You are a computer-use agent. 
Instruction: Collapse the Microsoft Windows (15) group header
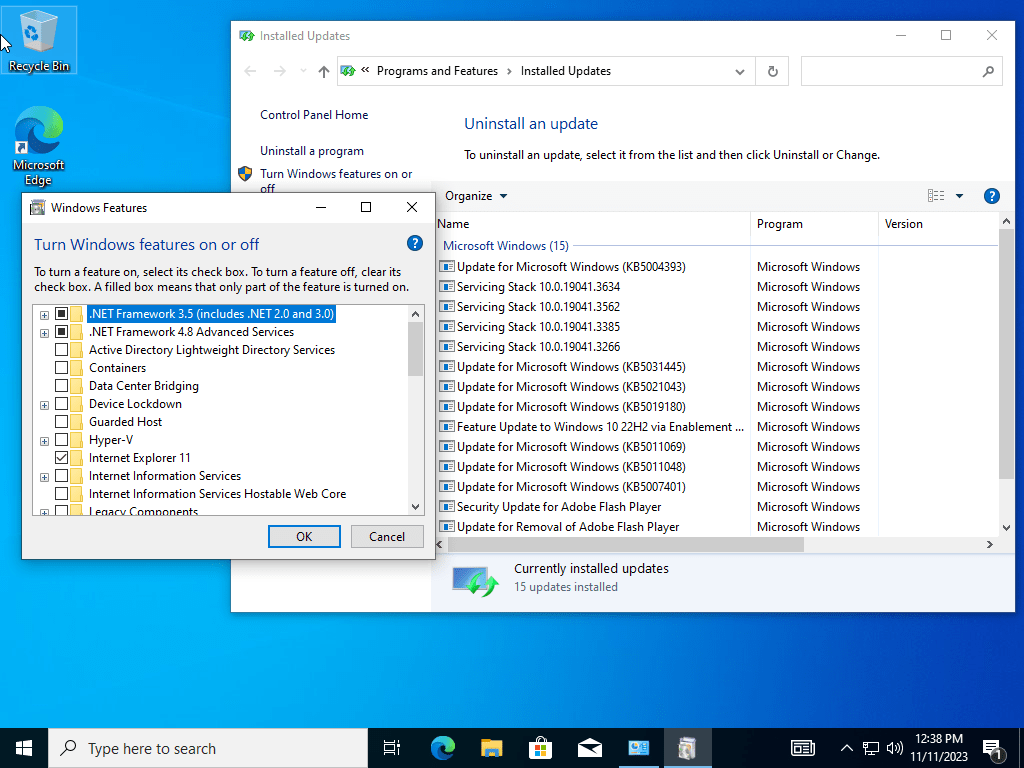point(505,246)
